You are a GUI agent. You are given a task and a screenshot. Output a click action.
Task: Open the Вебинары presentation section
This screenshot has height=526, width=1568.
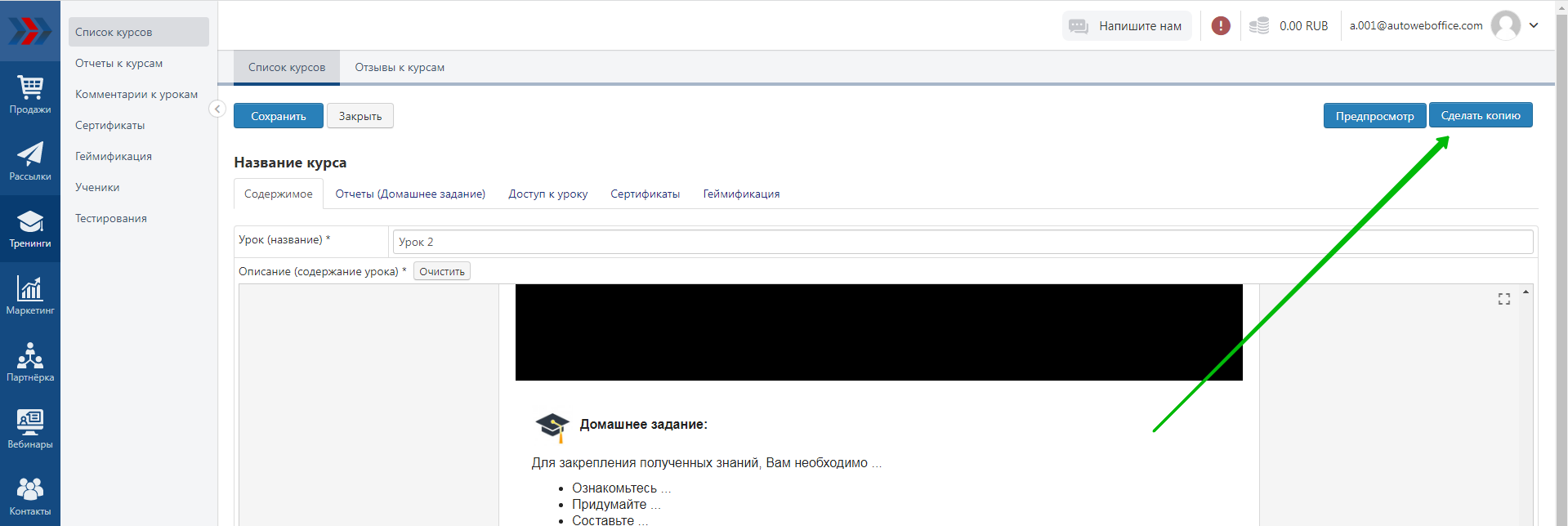pyautogui.click(x=30, y=429)
